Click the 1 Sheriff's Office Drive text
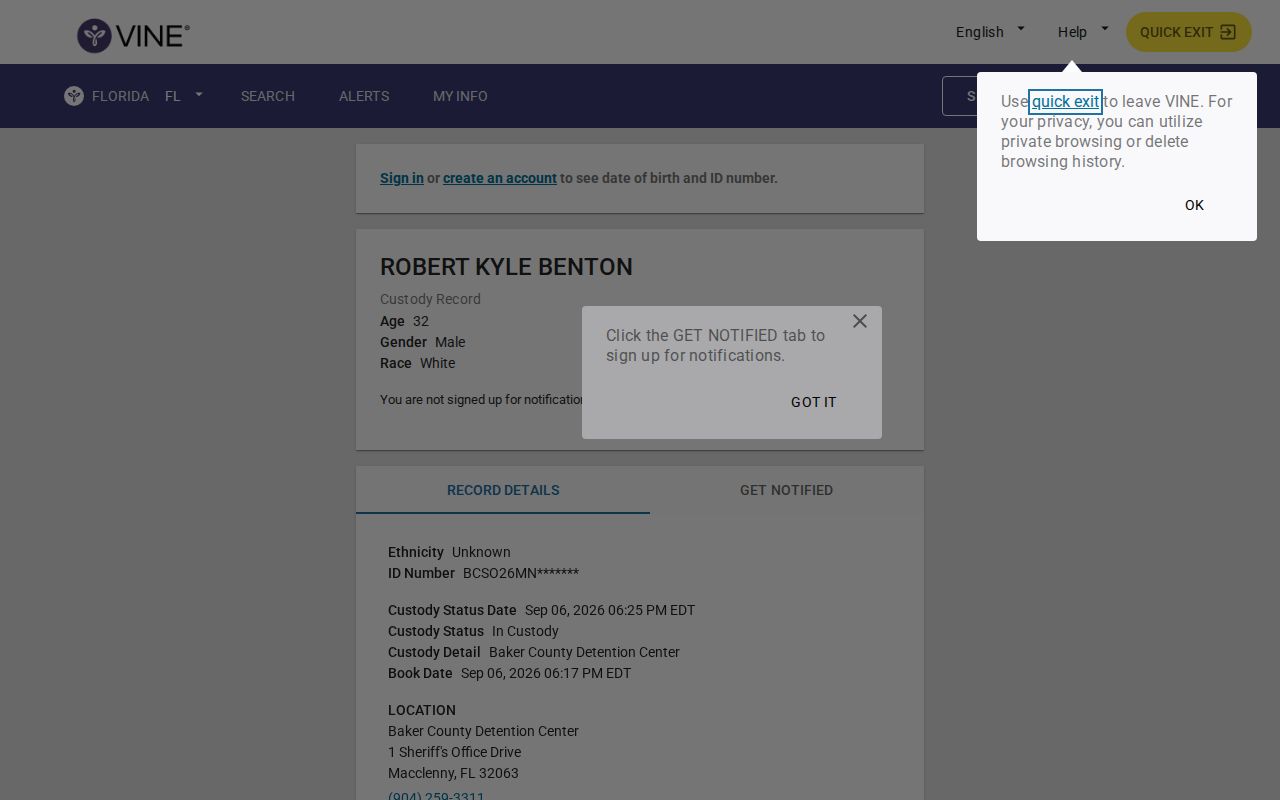This screenshot has height=800, width=1280. (454, 752)
